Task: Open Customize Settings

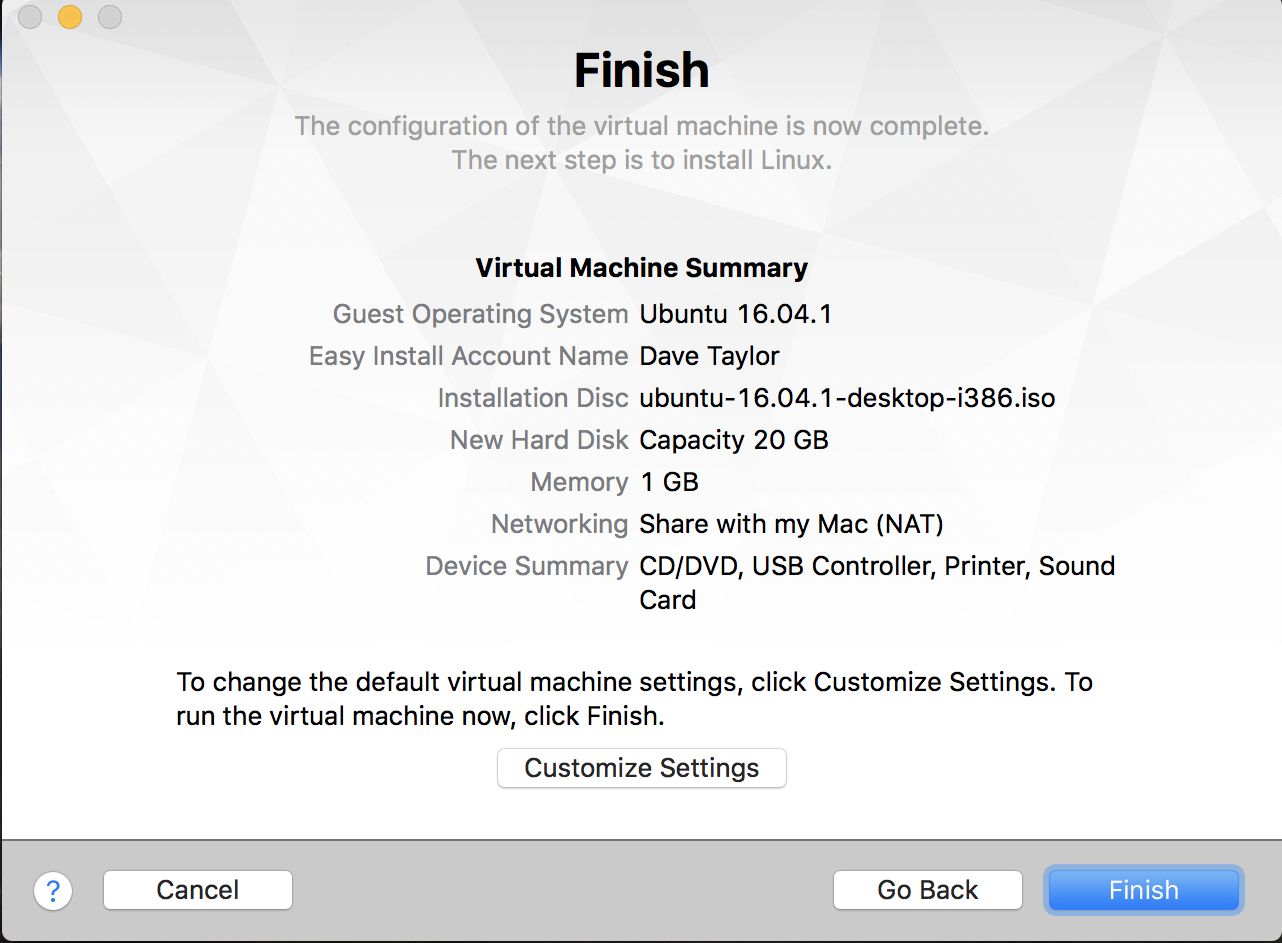Action: 642,768
